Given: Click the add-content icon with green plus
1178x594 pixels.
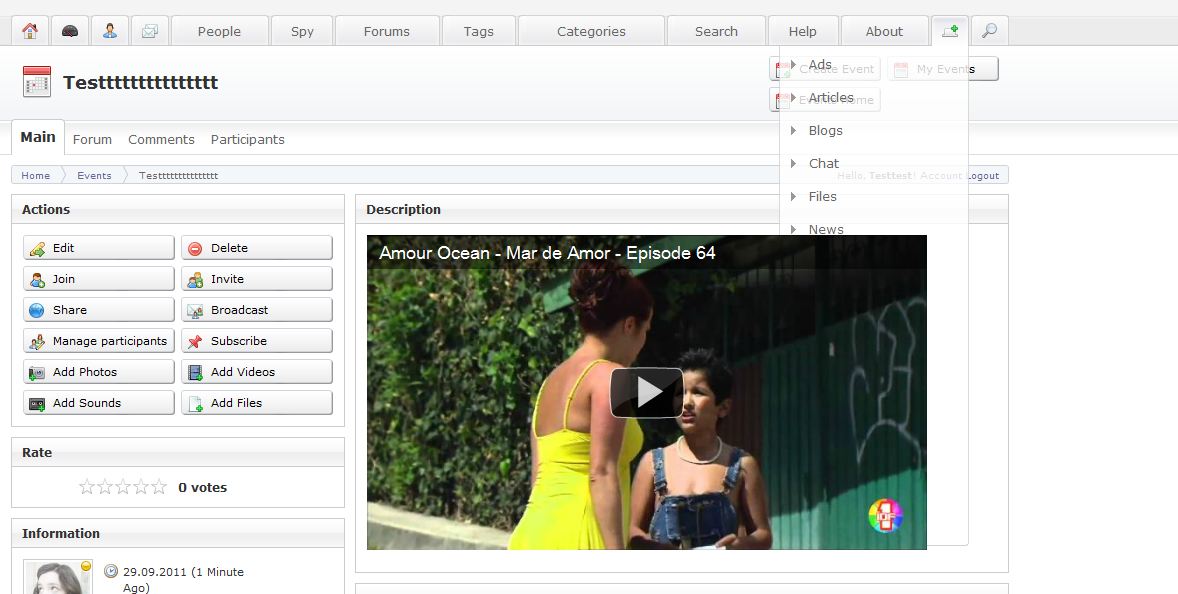Looking at the screenshot, I should click(x=949, y=31).
